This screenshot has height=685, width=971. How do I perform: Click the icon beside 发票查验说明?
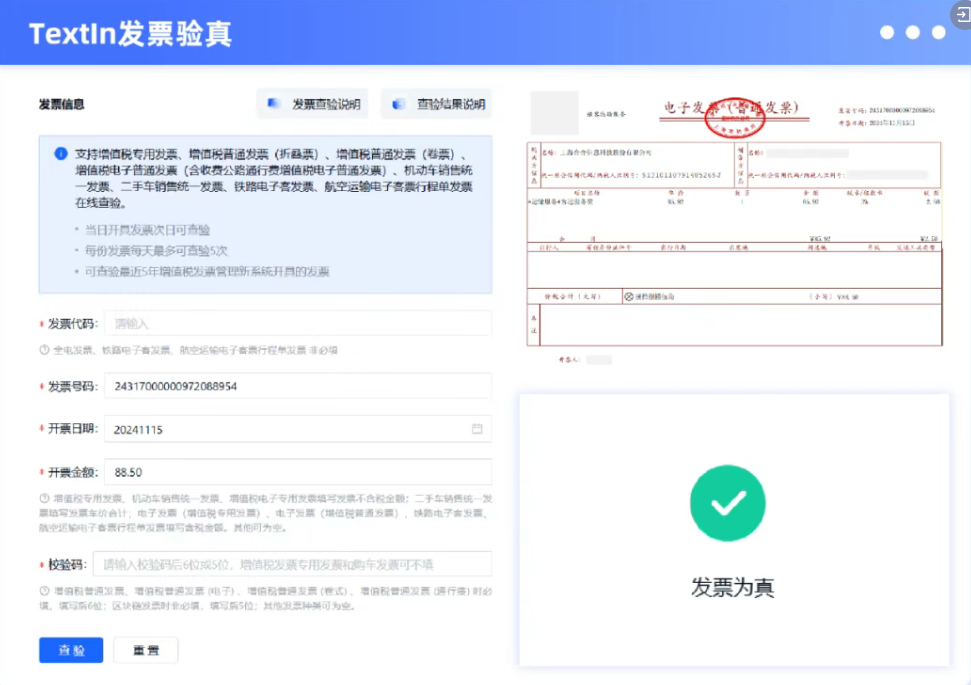coord(274,103)
